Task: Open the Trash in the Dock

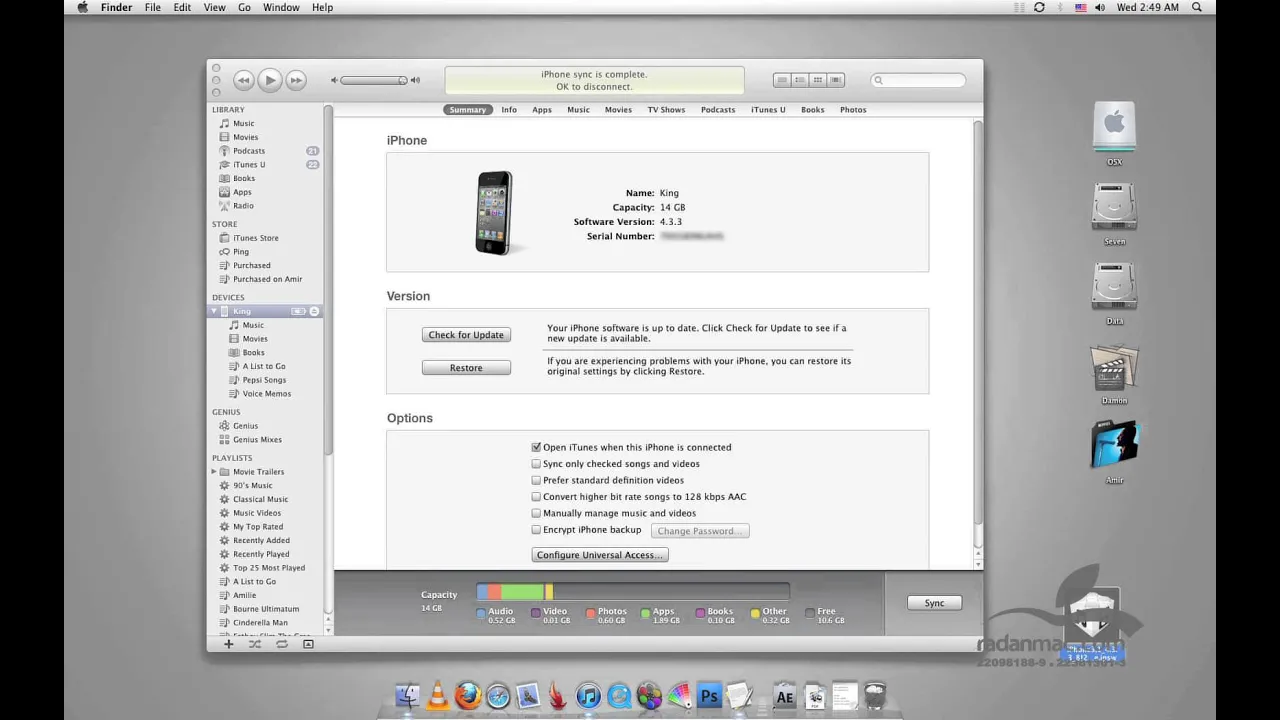Action: click(x=875, y=696)
